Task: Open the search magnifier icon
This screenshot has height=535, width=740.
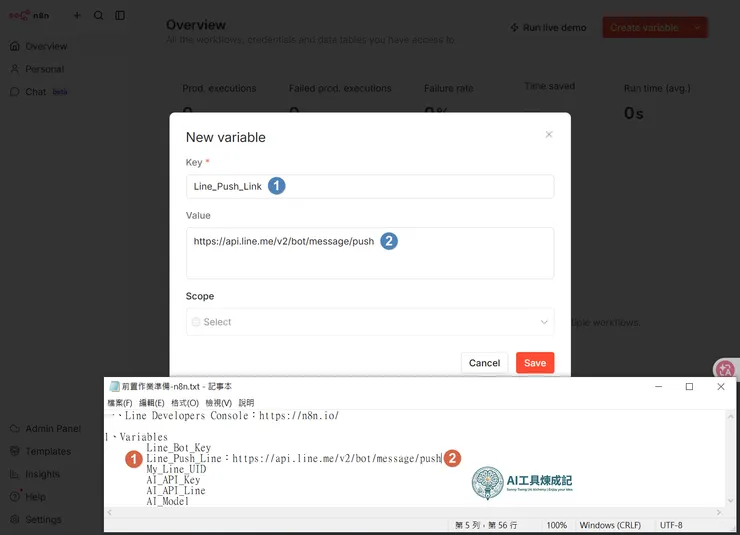Action: click(98, 16)
